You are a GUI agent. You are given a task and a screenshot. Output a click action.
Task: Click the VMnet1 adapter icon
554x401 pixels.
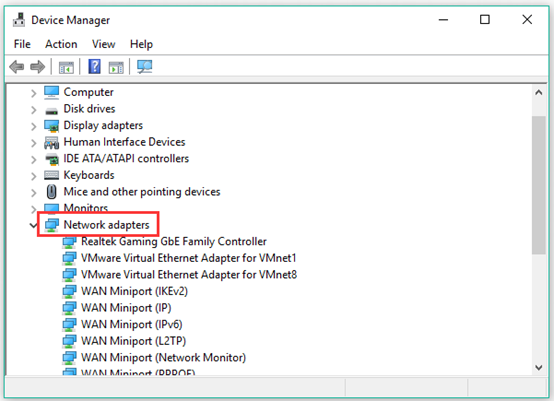pos(69,258)
